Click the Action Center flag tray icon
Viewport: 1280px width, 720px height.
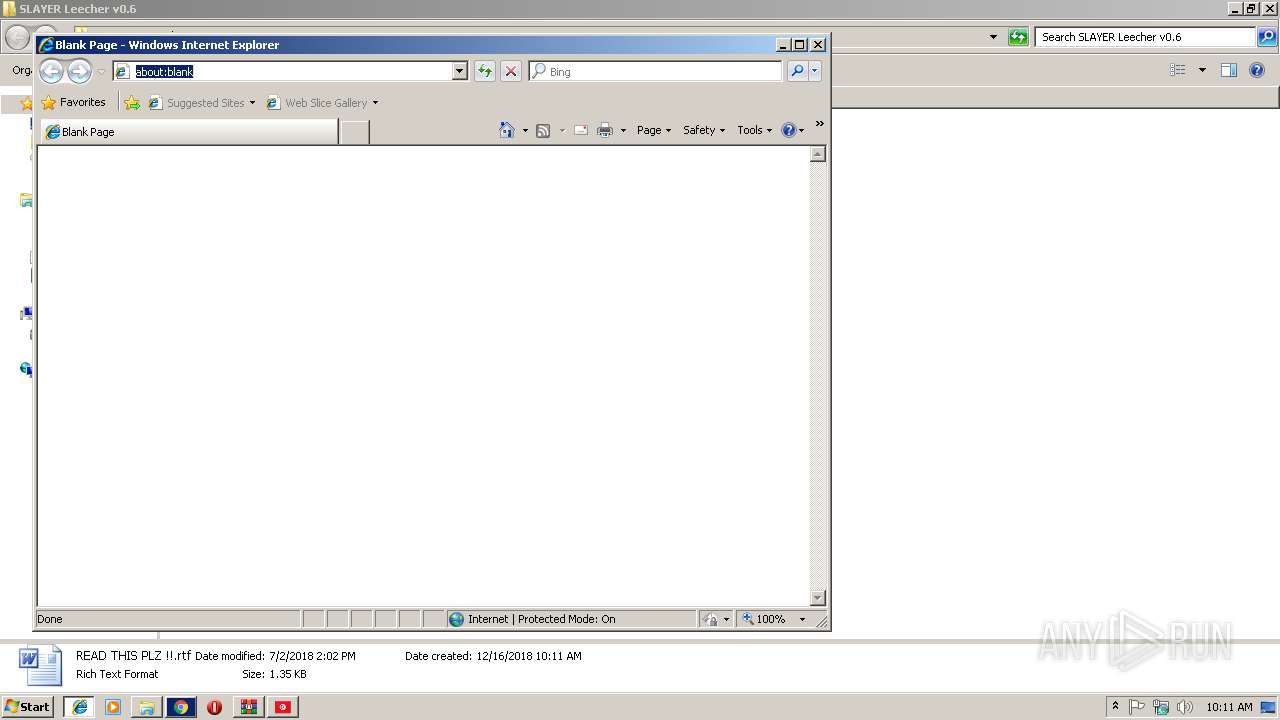(1138, 707)
